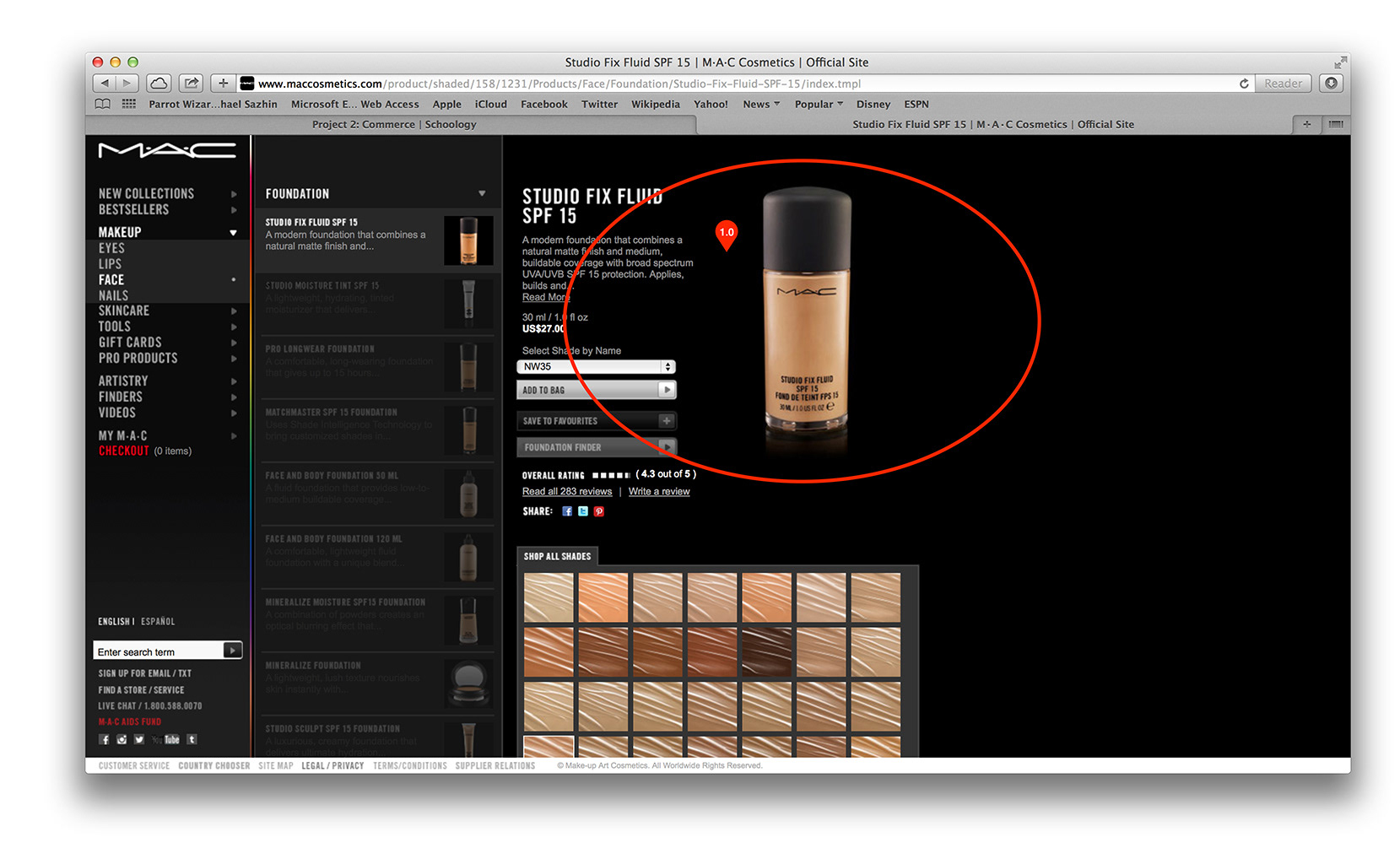Open M·A·C Facebook page in sidebar footer
Image resolution: width=1400 pixels, height=848 pixels.
(x=105, y=739)
